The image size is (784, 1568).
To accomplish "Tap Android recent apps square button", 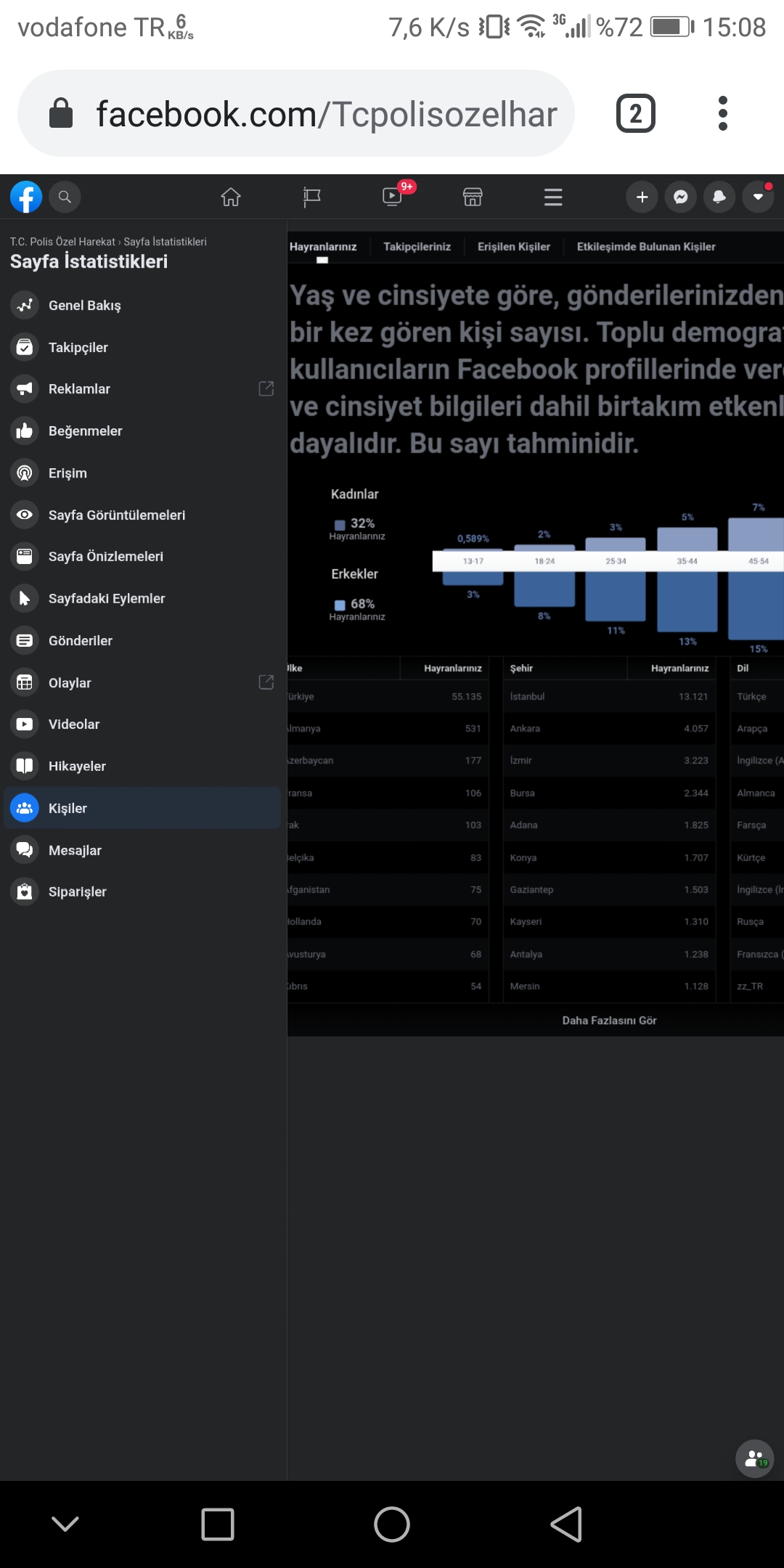I will 218,1524.
